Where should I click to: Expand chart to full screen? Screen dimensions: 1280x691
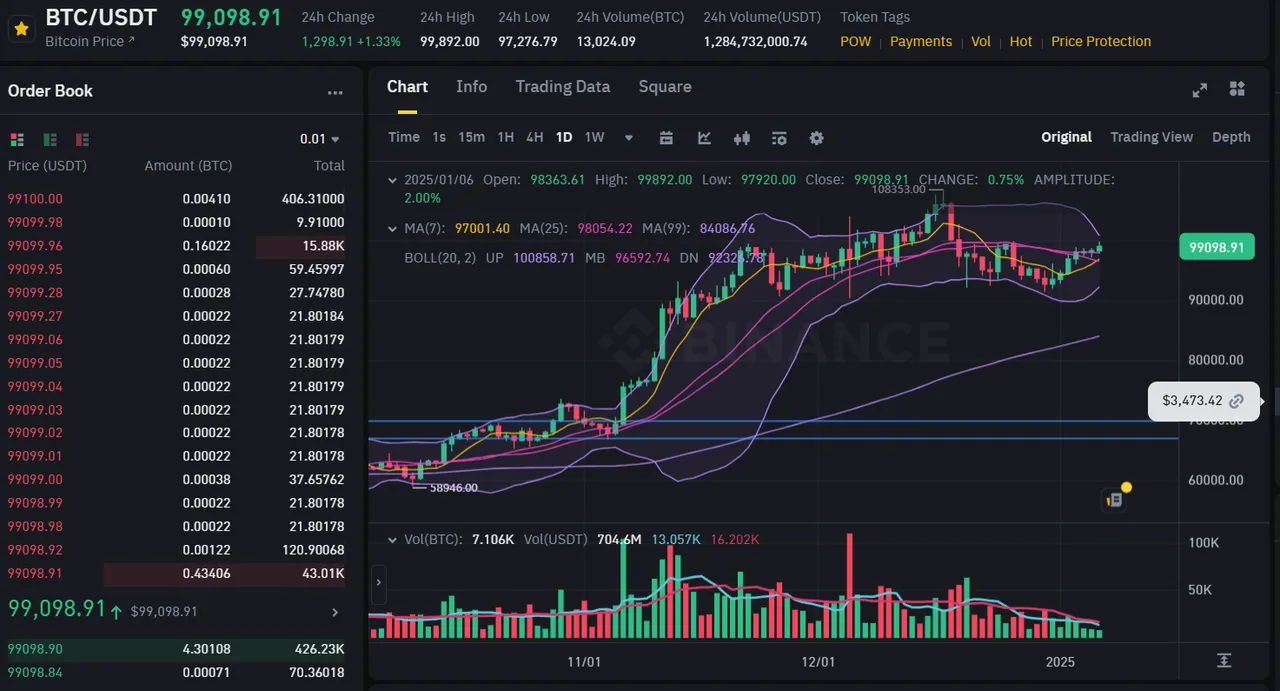point(1200,90)
